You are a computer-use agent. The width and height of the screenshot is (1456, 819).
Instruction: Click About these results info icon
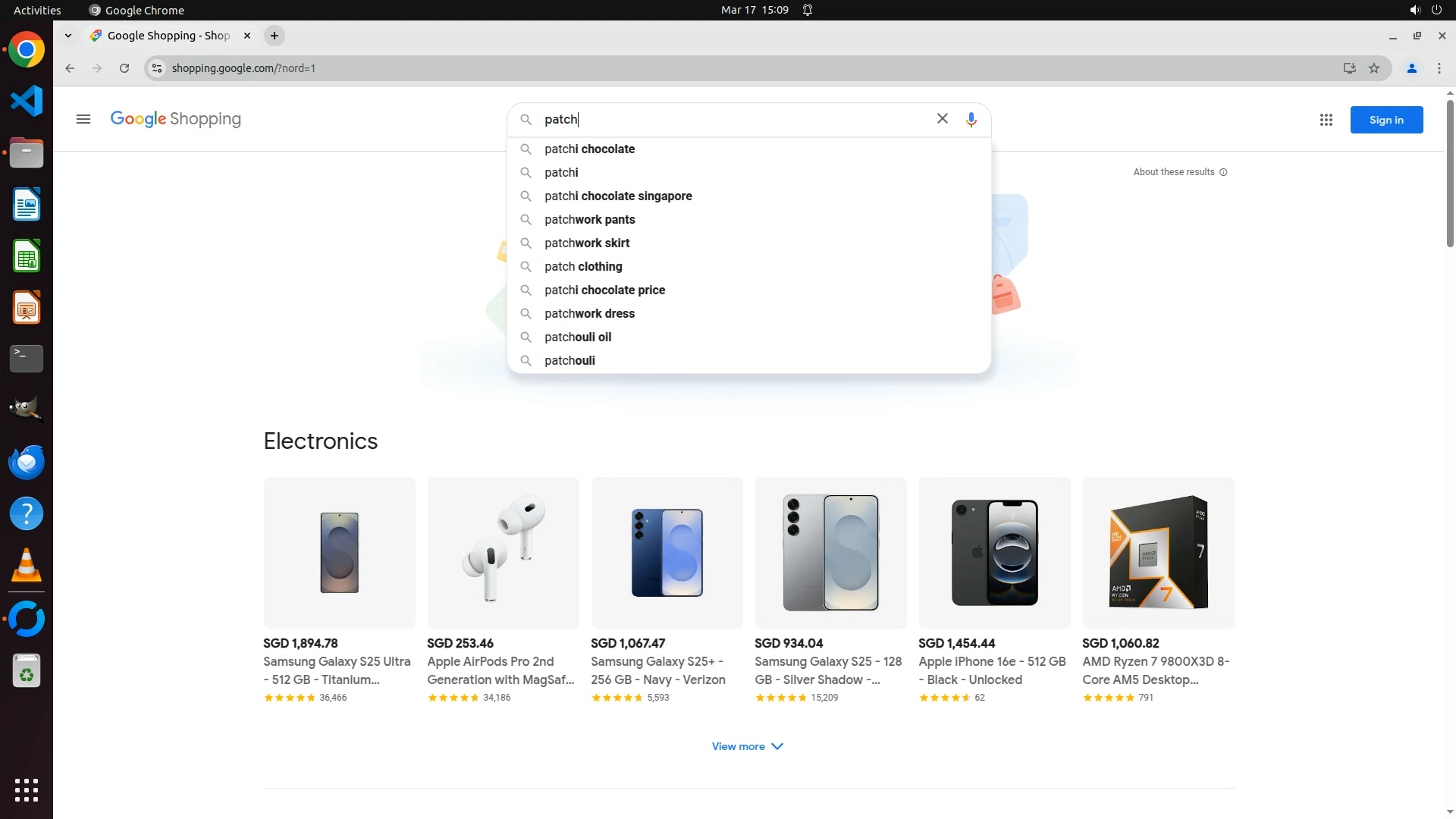[1223, 172]
